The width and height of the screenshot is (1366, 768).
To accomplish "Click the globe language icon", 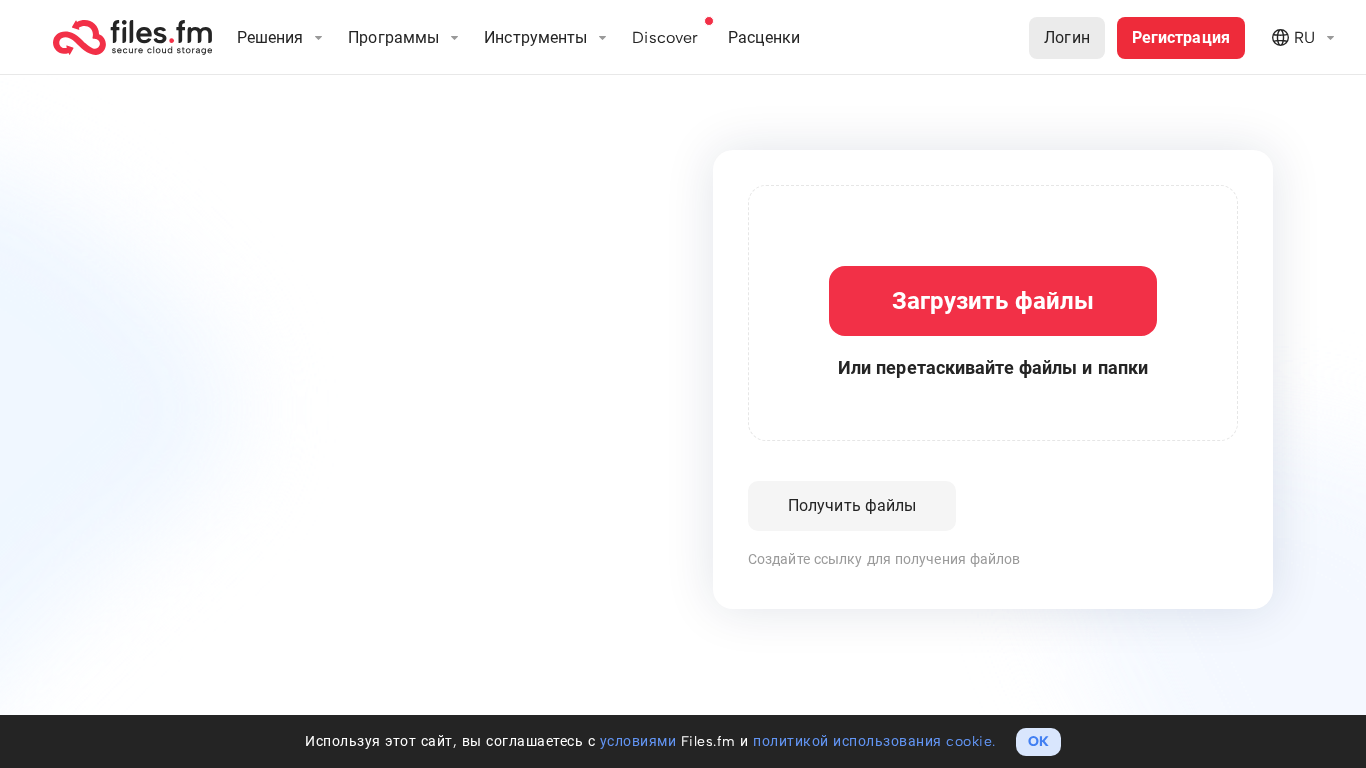I will point(1280,38).
